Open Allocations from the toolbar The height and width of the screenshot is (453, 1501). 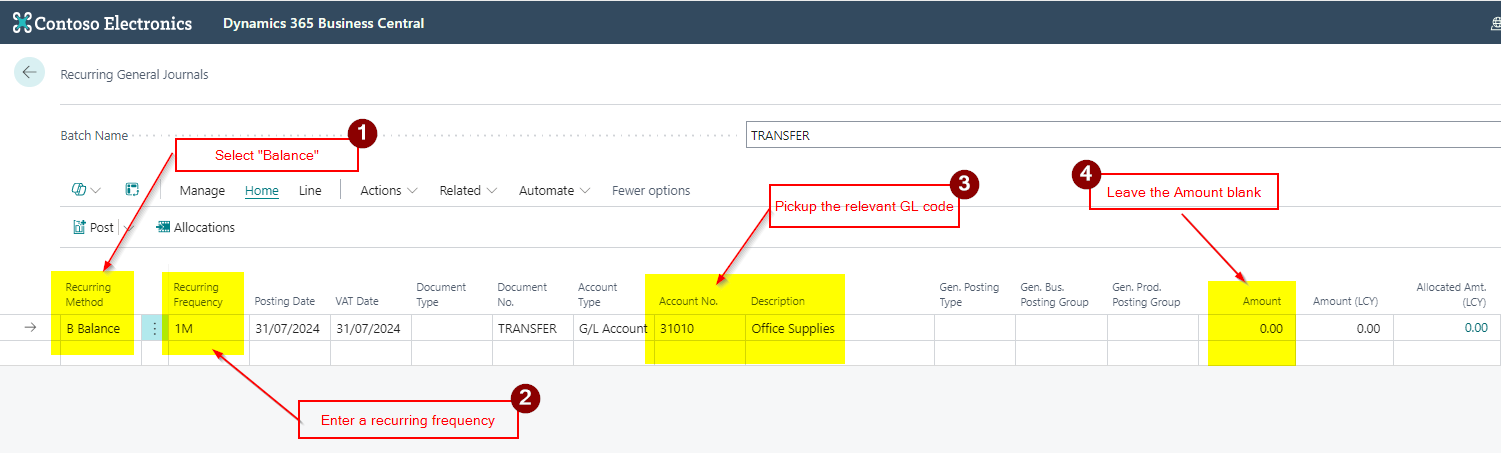click(195, 227)
